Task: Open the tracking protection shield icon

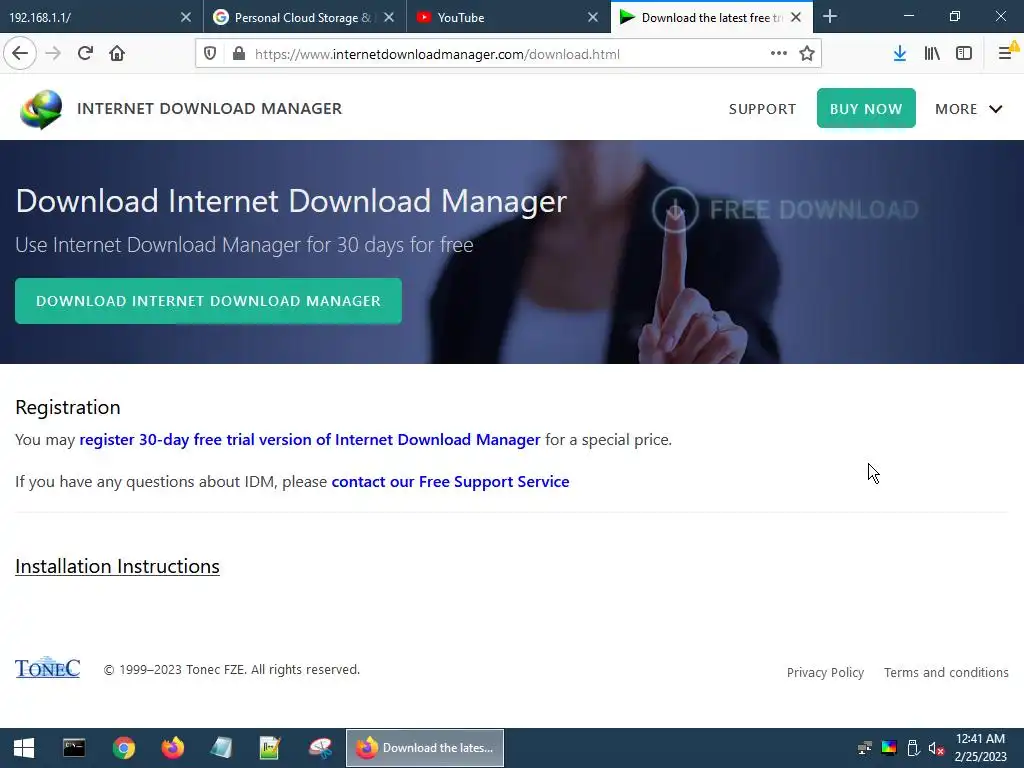Action: 210,54
